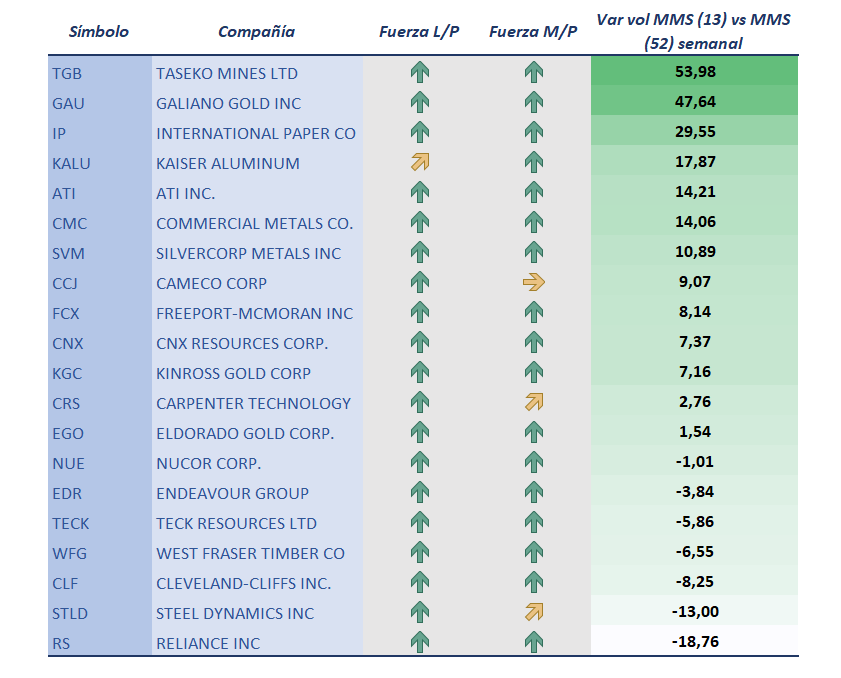Click Fuerza L/P up arrow in CCJ row
The width and height of the screenshot is (841, 678).
click(420, 282)
